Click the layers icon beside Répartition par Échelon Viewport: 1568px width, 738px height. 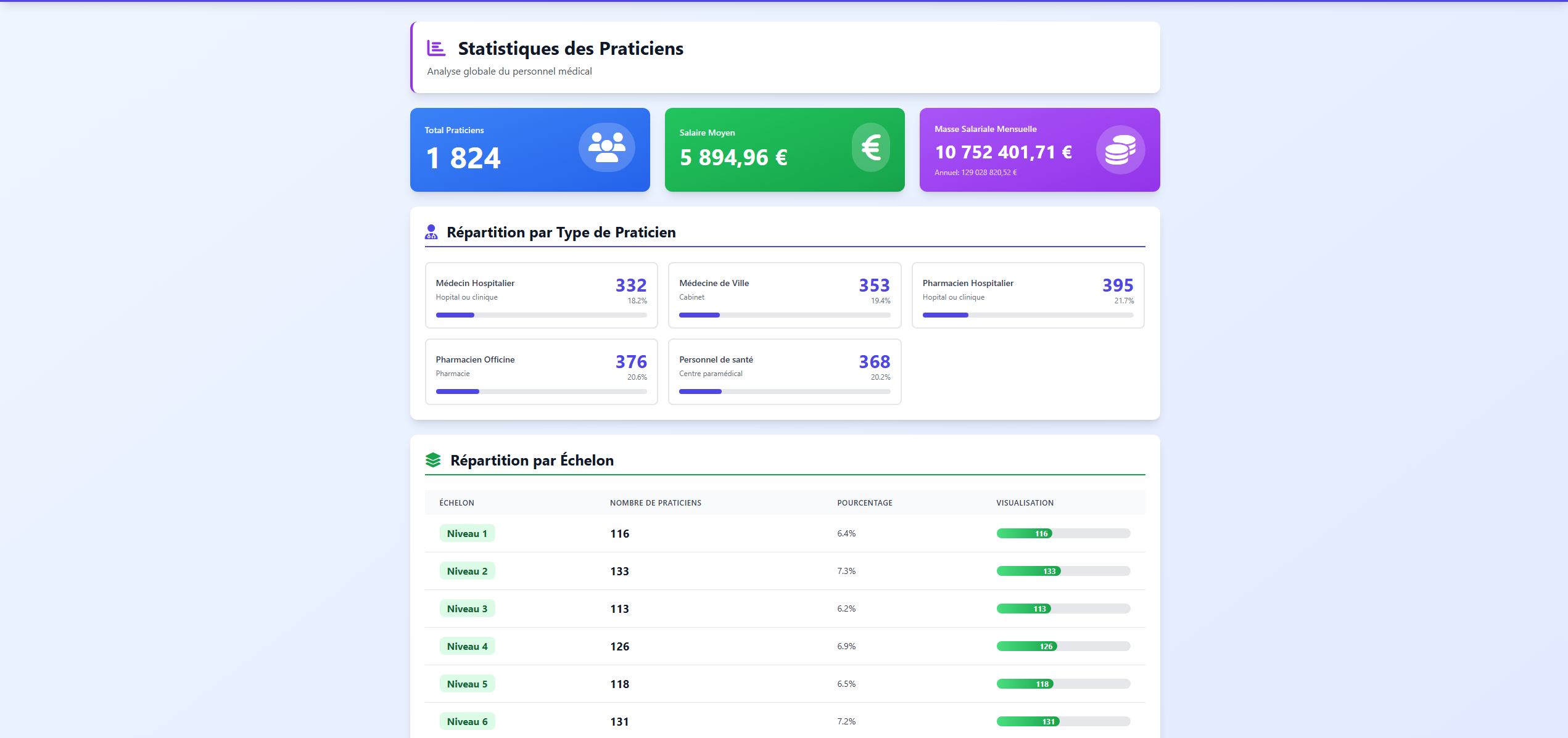point(434,459)
